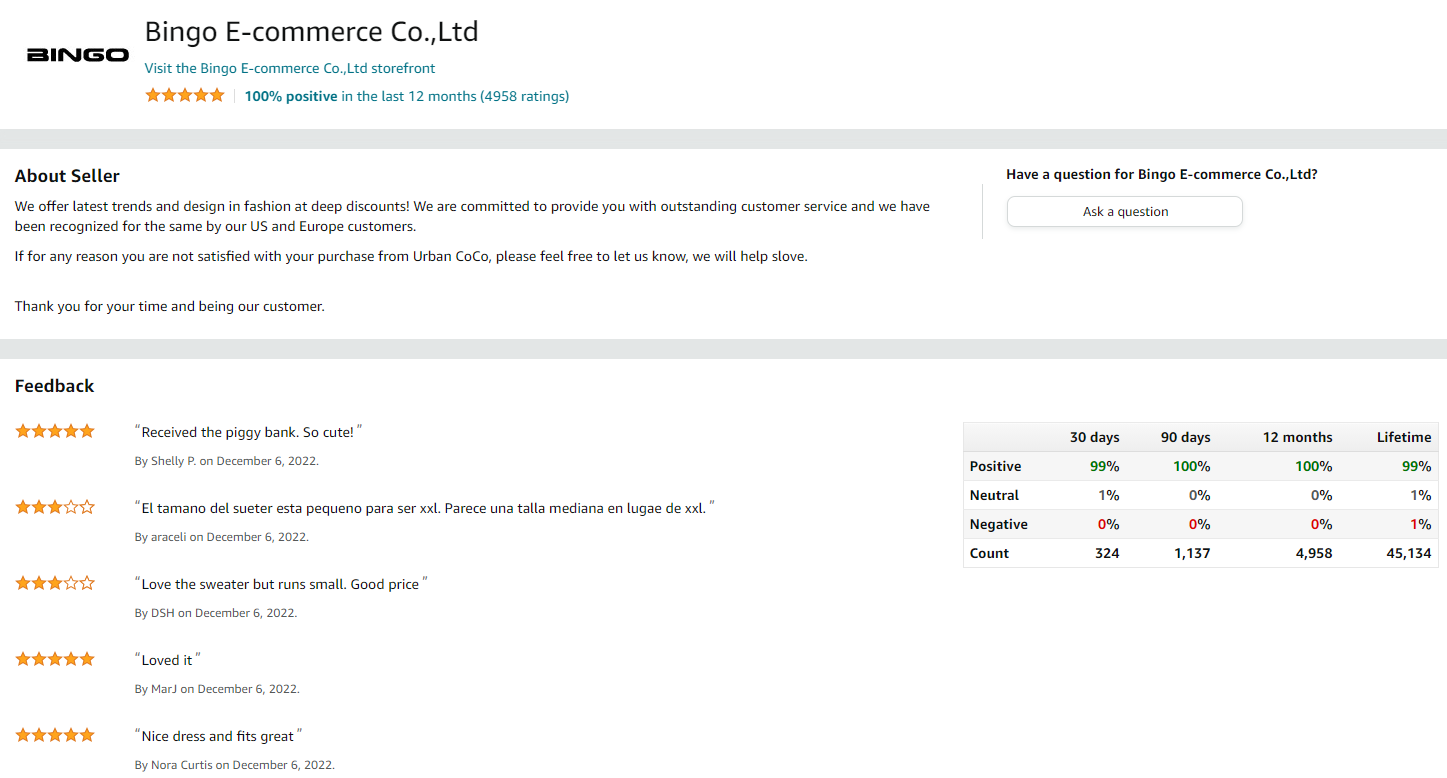
Task: Click the 'Love the sweater but runs small' review
Action: click(x=281, y=584)
